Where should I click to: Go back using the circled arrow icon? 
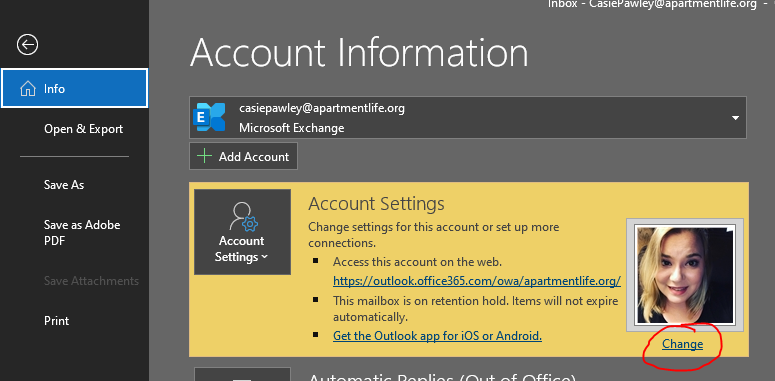27,45
